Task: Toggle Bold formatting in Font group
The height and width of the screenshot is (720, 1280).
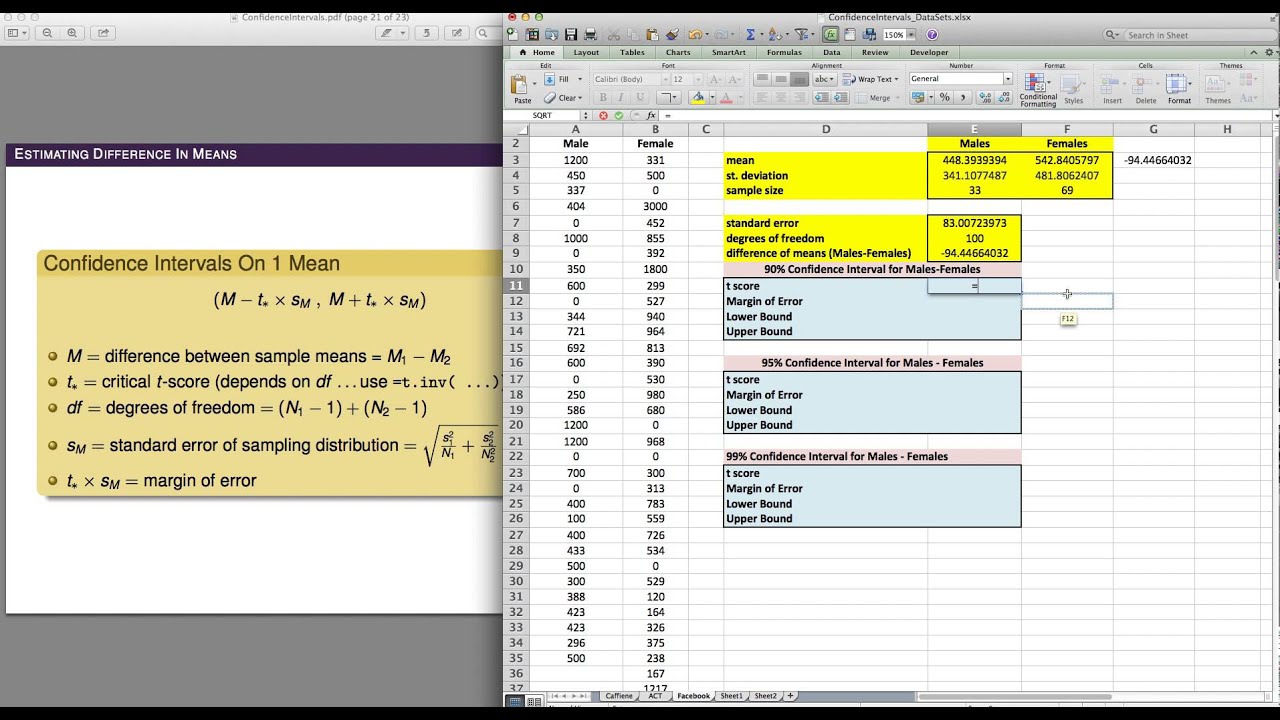Action: (603, 97)
